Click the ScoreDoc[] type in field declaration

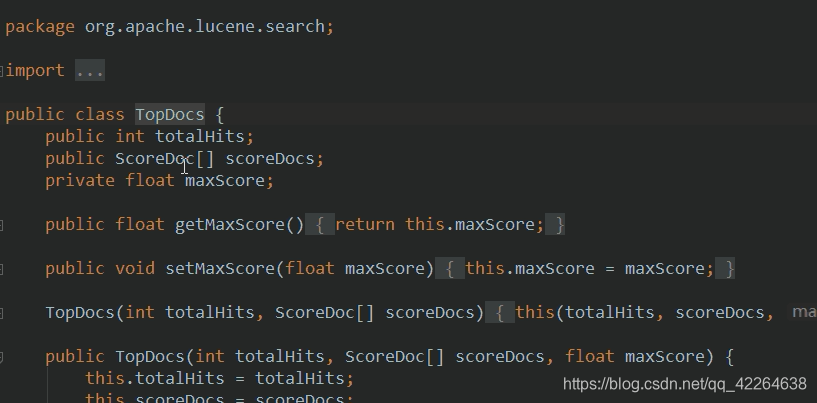click(x=164, y=158)
